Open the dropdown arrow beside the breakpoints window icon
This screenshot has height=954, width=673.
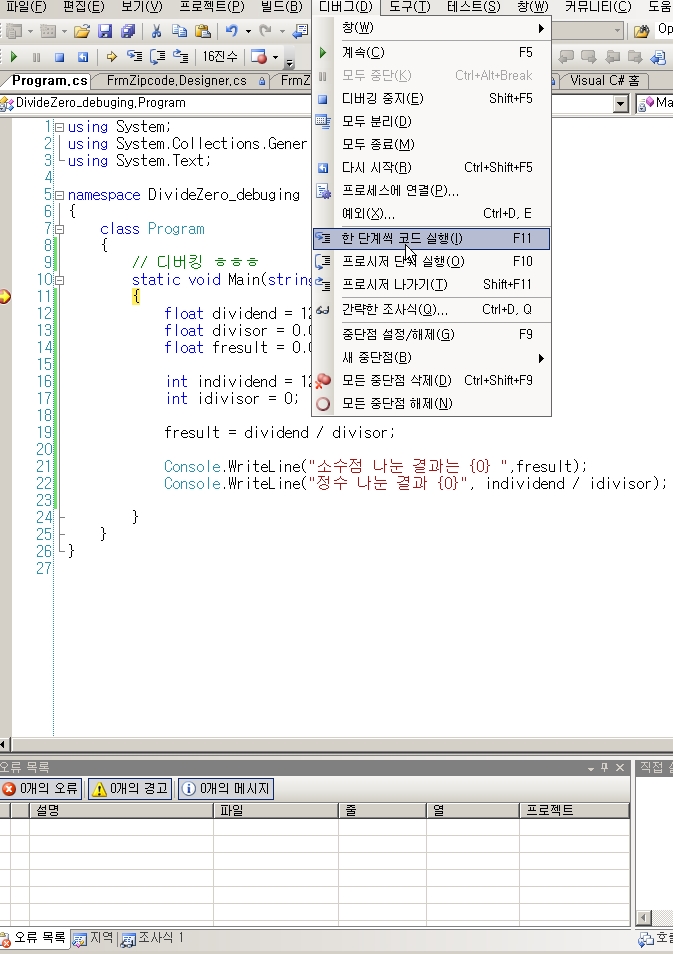point(275,58)
